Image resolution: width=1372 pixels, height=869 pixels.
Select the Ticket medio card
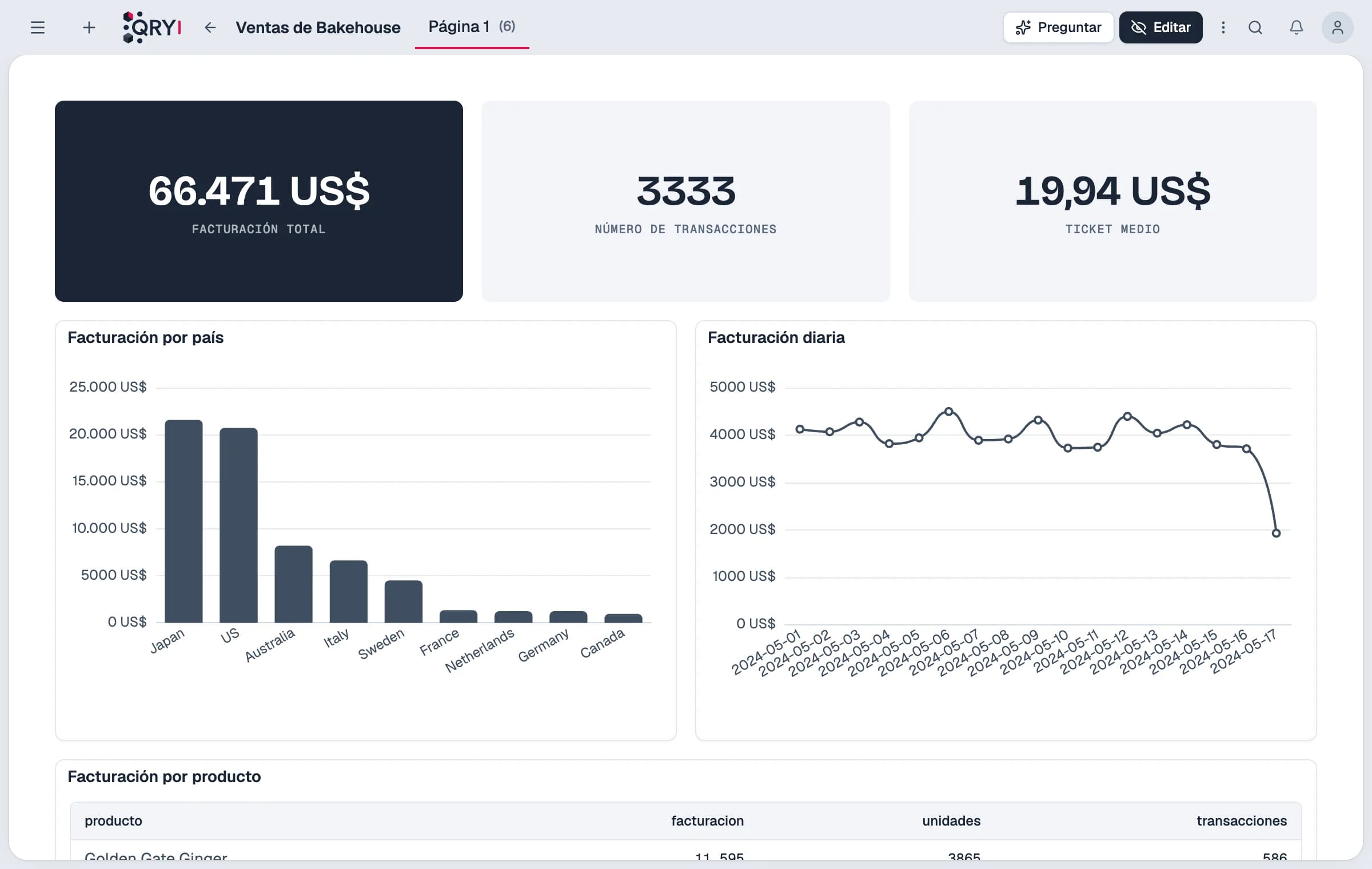[x=1112, y=201]
